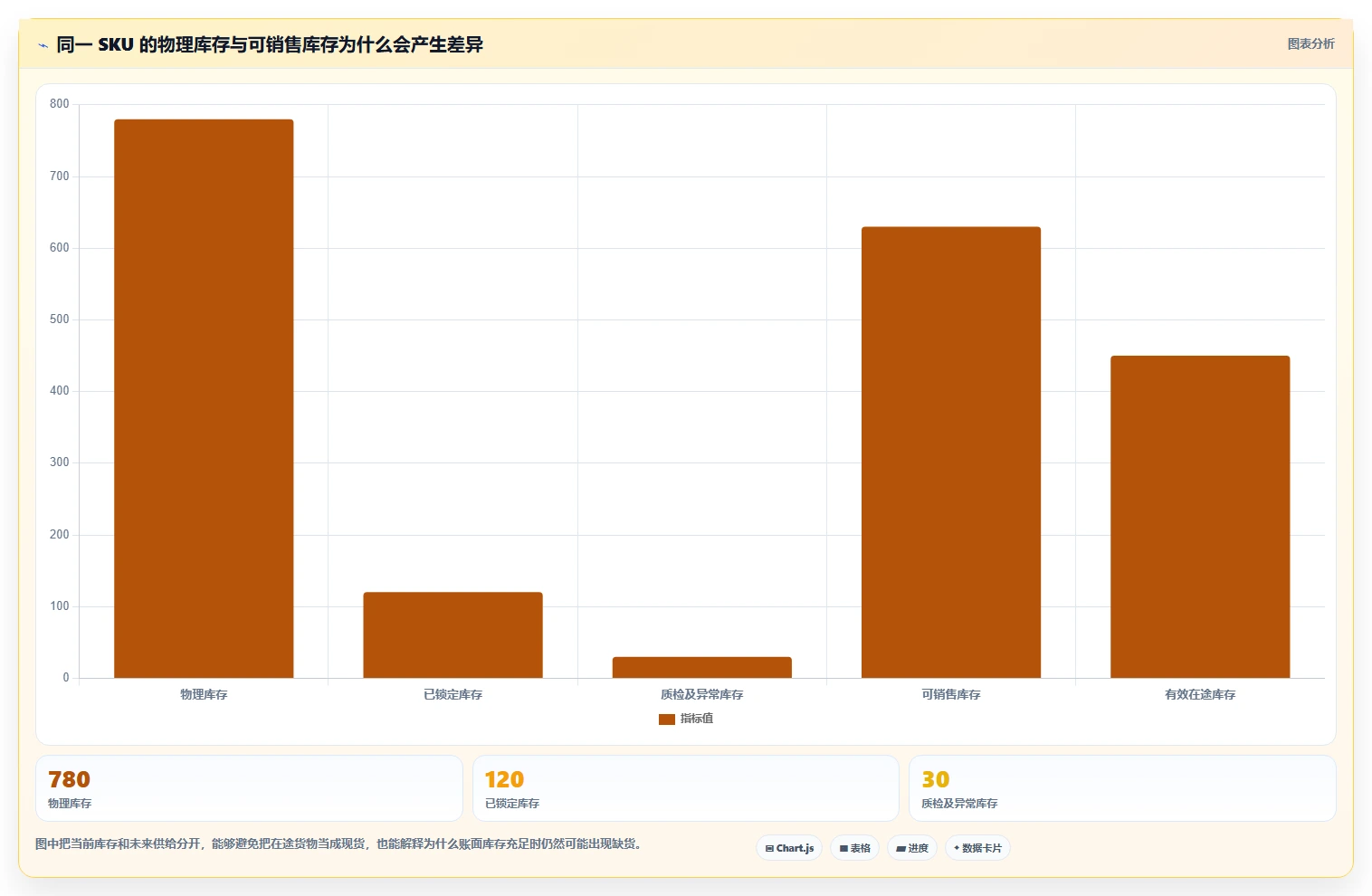Click the chart title 同一 SKU 的物理库存
The height and width of the screenshot is (896, 1372).
[x=270, y=44]
